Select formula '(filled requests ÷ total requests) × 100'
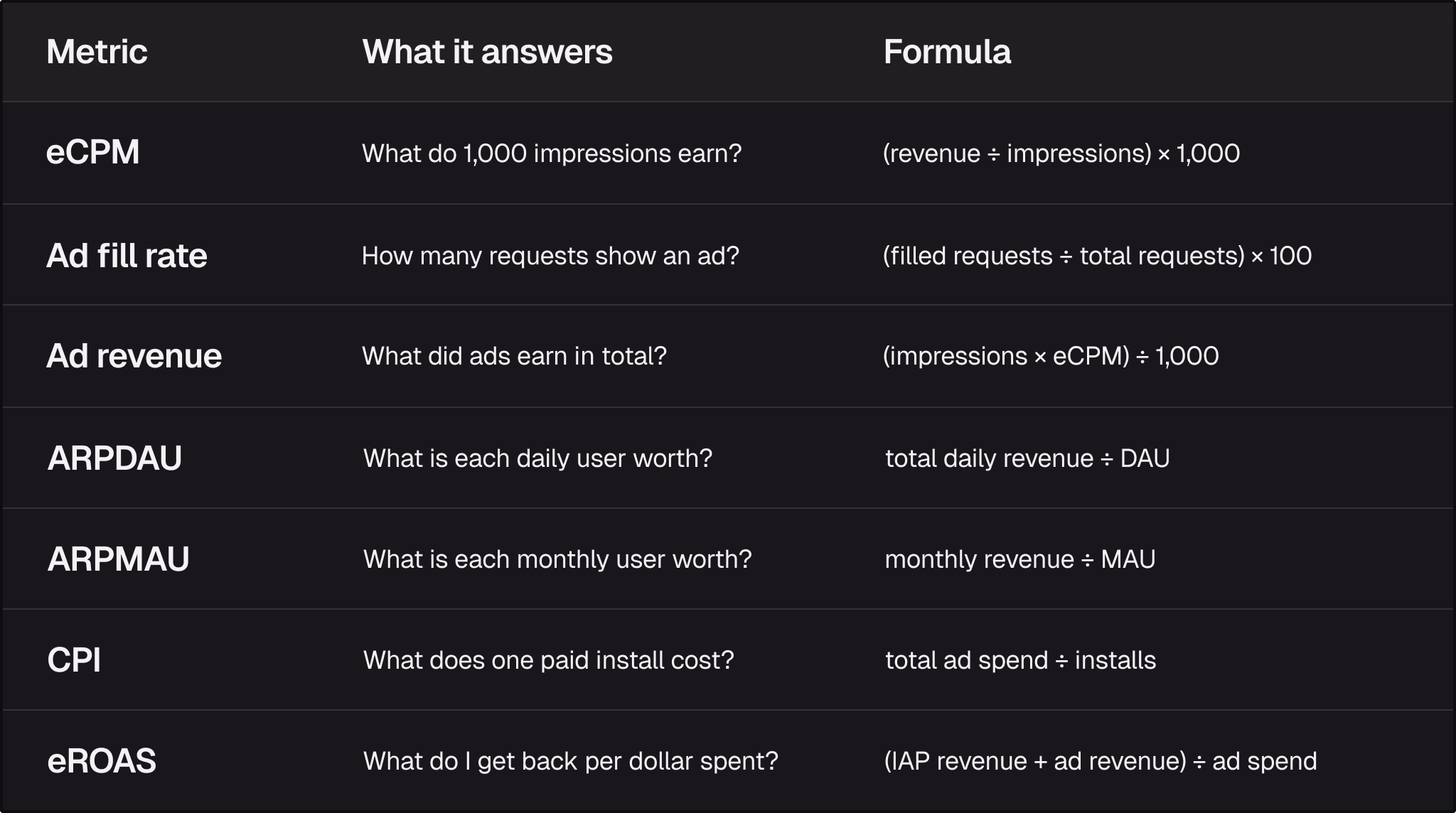The image size is (1456, 813). coord(1097,256)
